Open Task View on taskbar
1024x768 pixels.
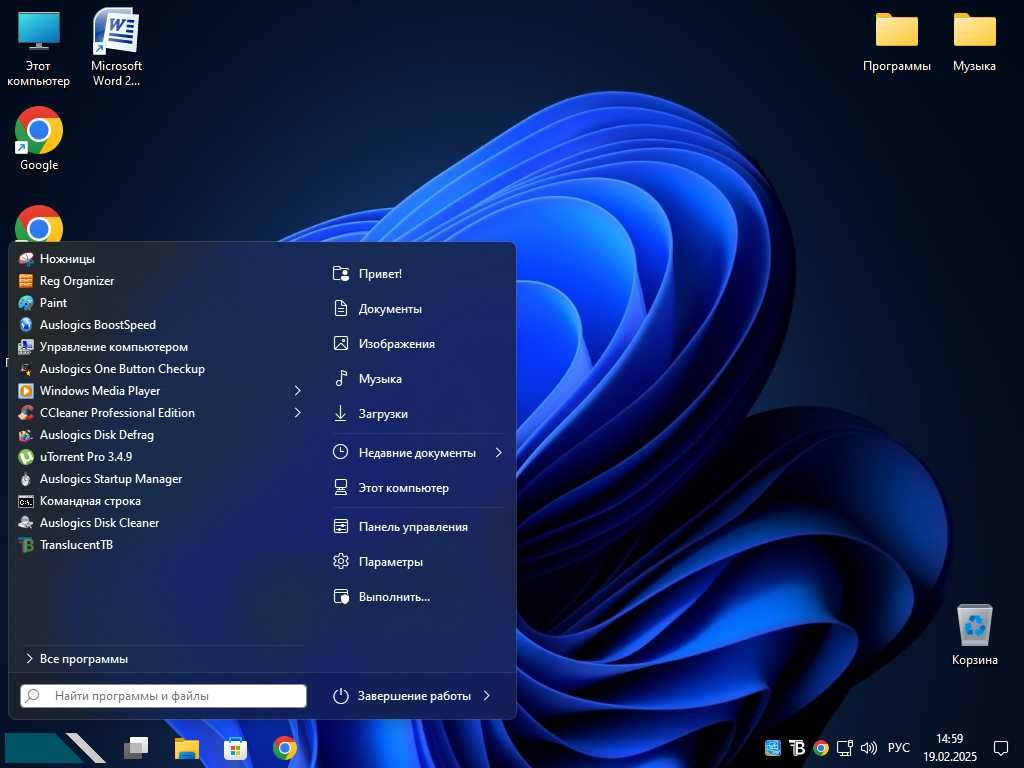[x=136, y=748]
